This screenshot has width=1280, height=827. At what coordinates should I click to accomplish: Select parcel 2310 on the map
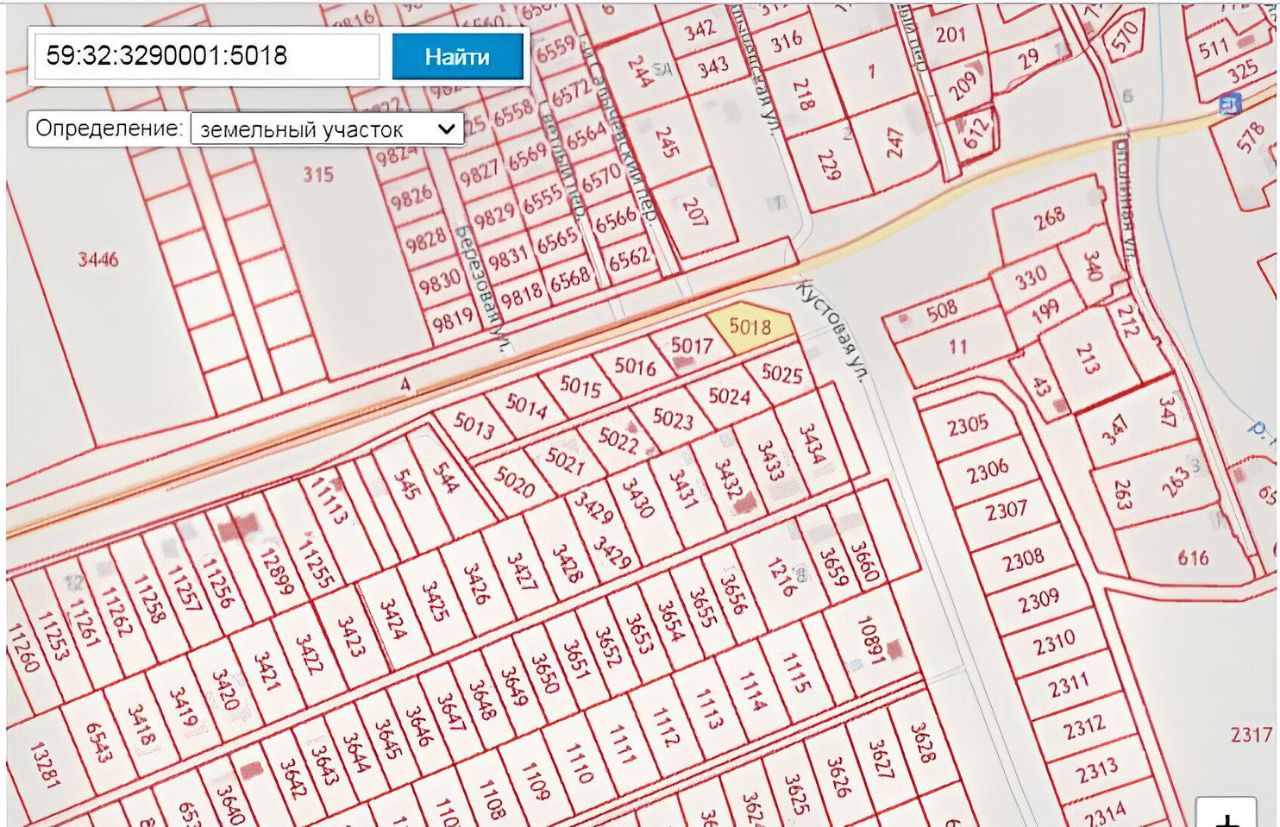1054,640
